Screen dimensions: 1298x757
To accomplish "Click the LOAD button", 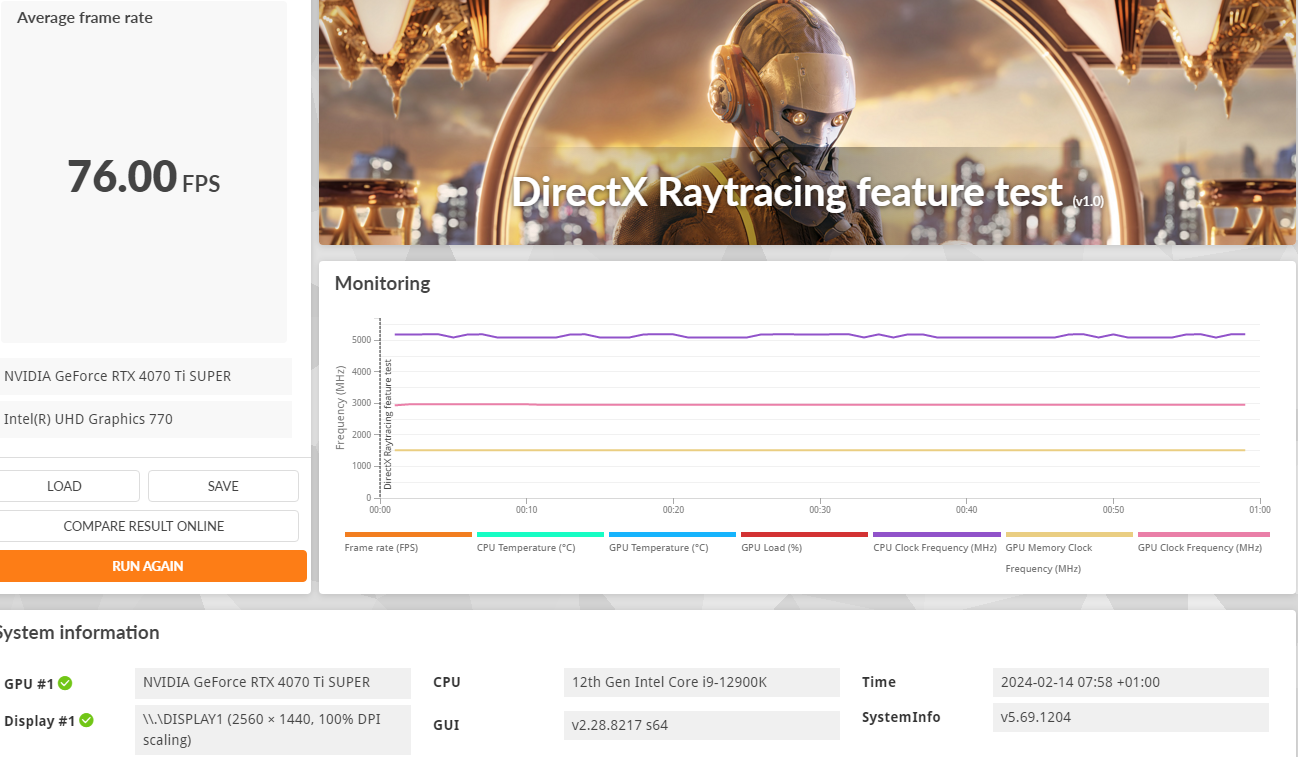I will point(64,486).
